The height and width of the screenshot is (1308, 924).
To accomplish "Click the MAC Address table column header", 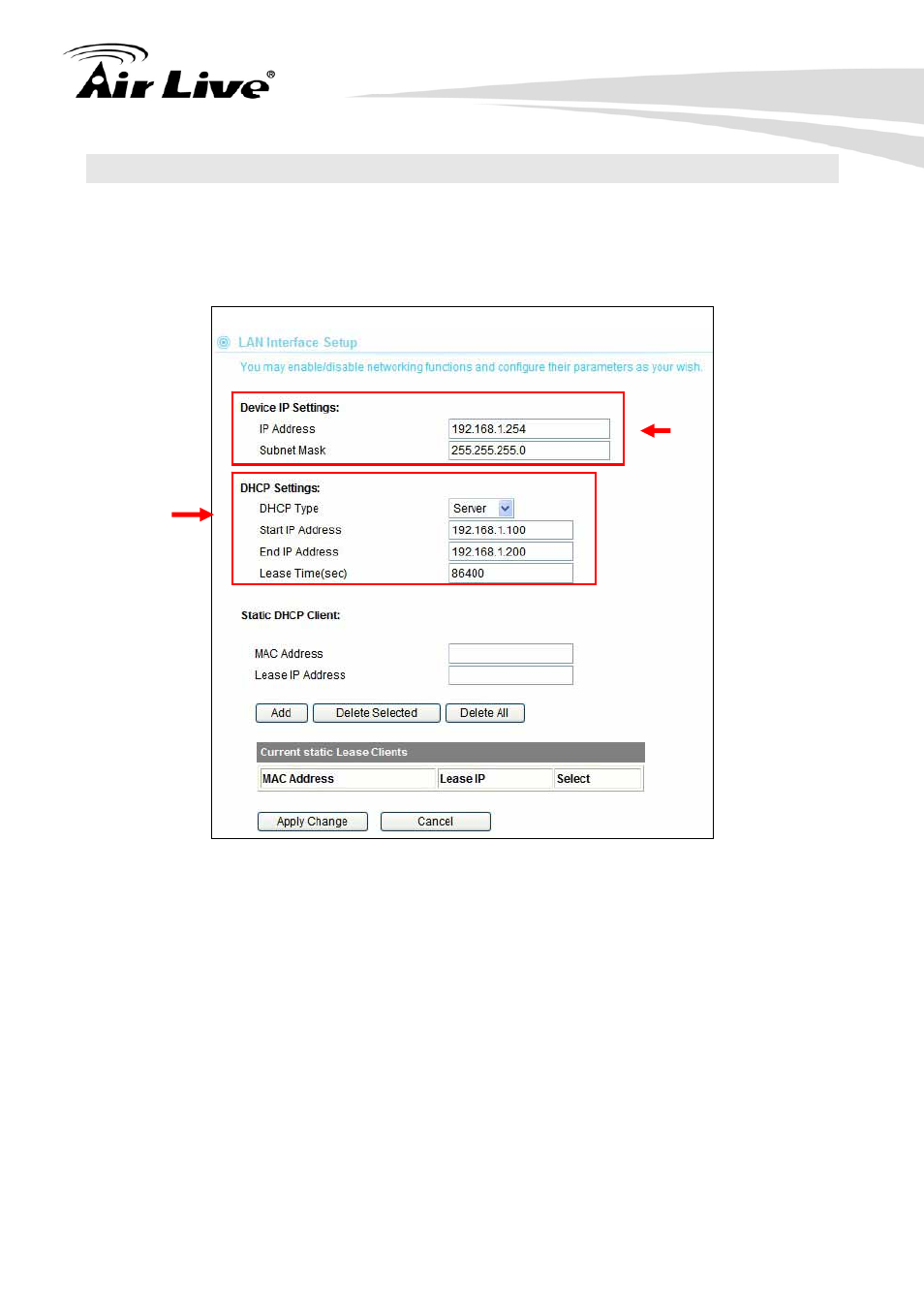I will tap(347, 779).
